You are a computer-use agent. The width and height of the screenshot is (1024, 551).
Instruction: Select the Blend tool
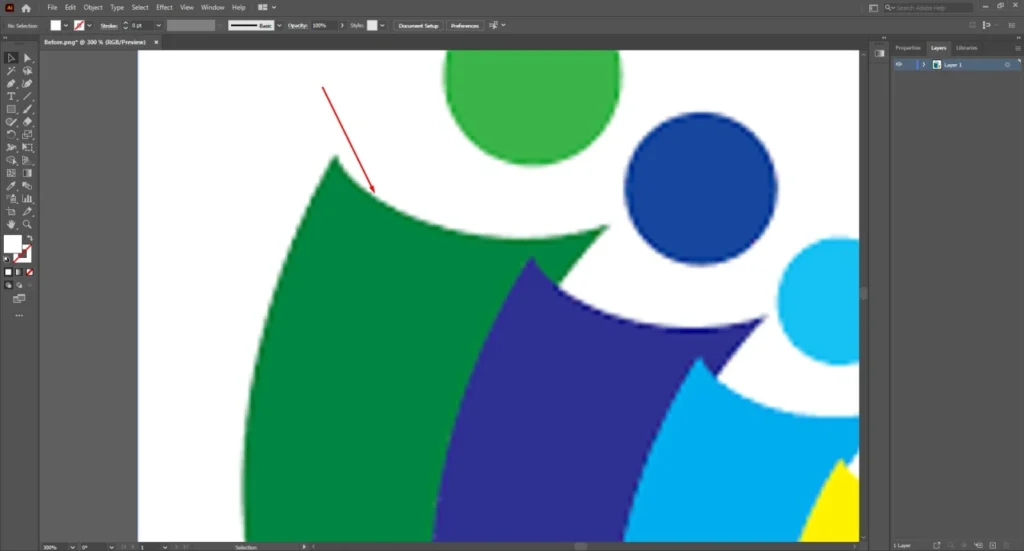(27, 186)
